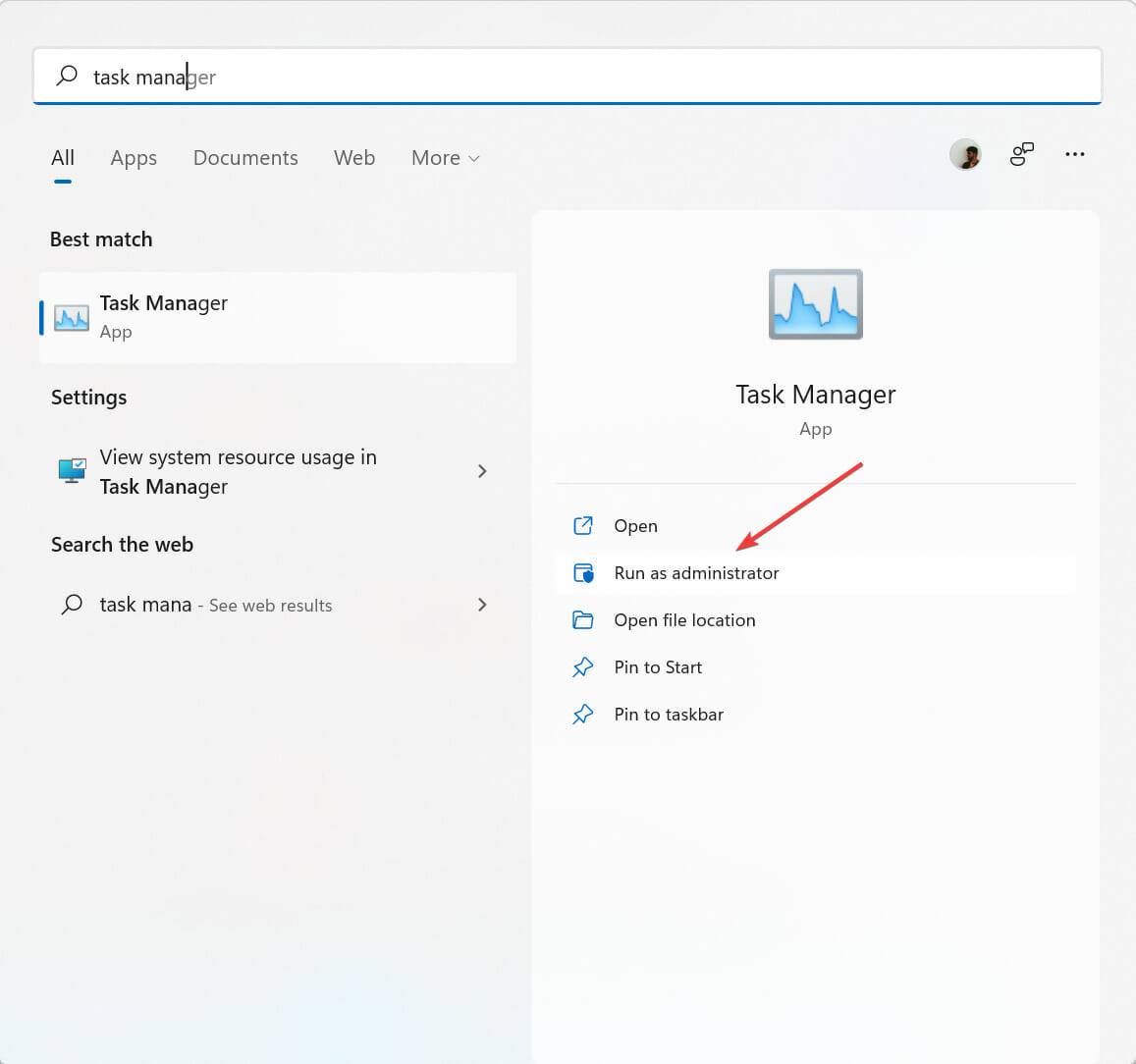Click the Pin to taskbar pin icon
This screenshot has height=1064, width=1136.
point(583,715)
